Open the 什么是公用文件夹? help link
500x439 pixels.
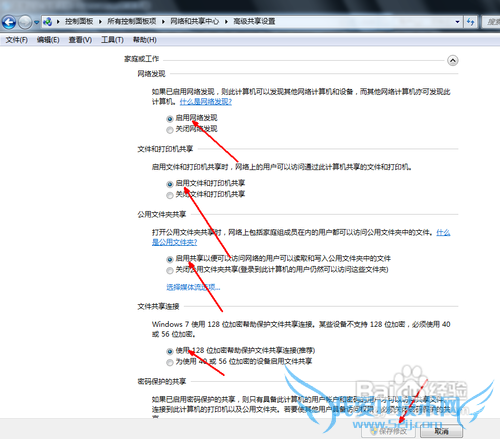pyautogui.click(x=174, y=242)
